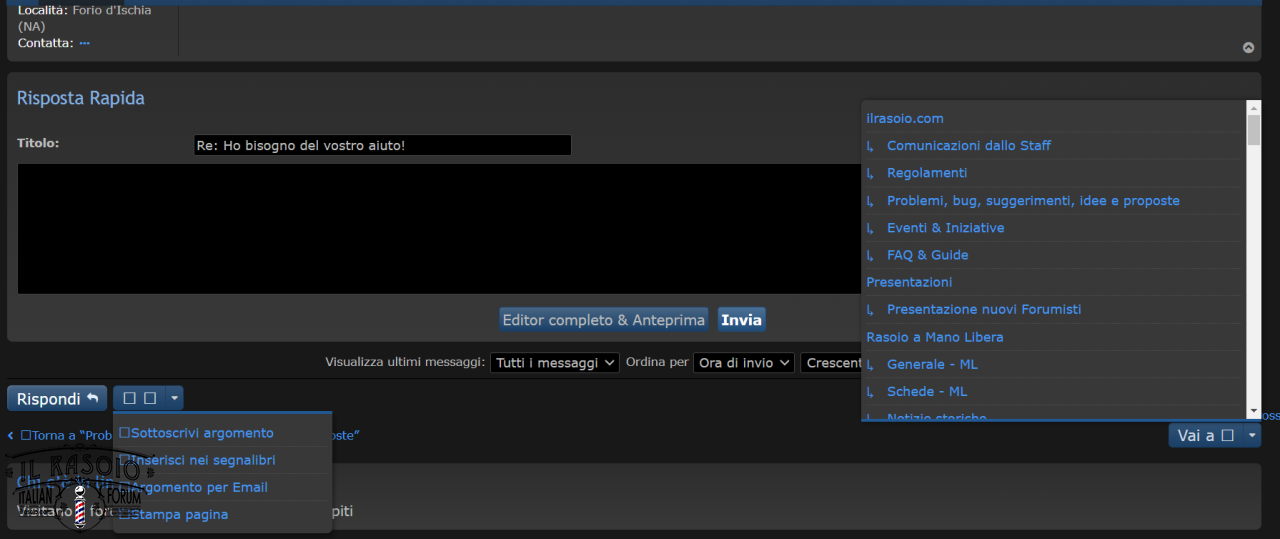This screenshot has height=539, width=1280.
Task: Click the Rispondi reply button
Action: (x=57, y=399)
